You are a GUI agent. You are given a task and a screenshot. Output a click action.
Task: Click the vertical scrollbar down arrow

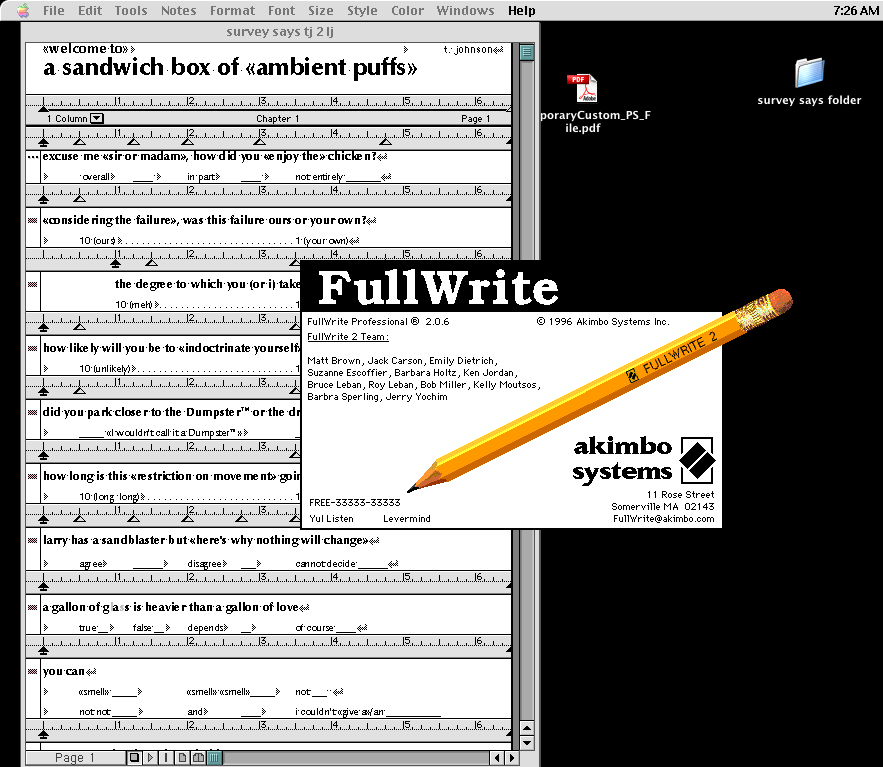pyautogui.click(x=527, y=742)
